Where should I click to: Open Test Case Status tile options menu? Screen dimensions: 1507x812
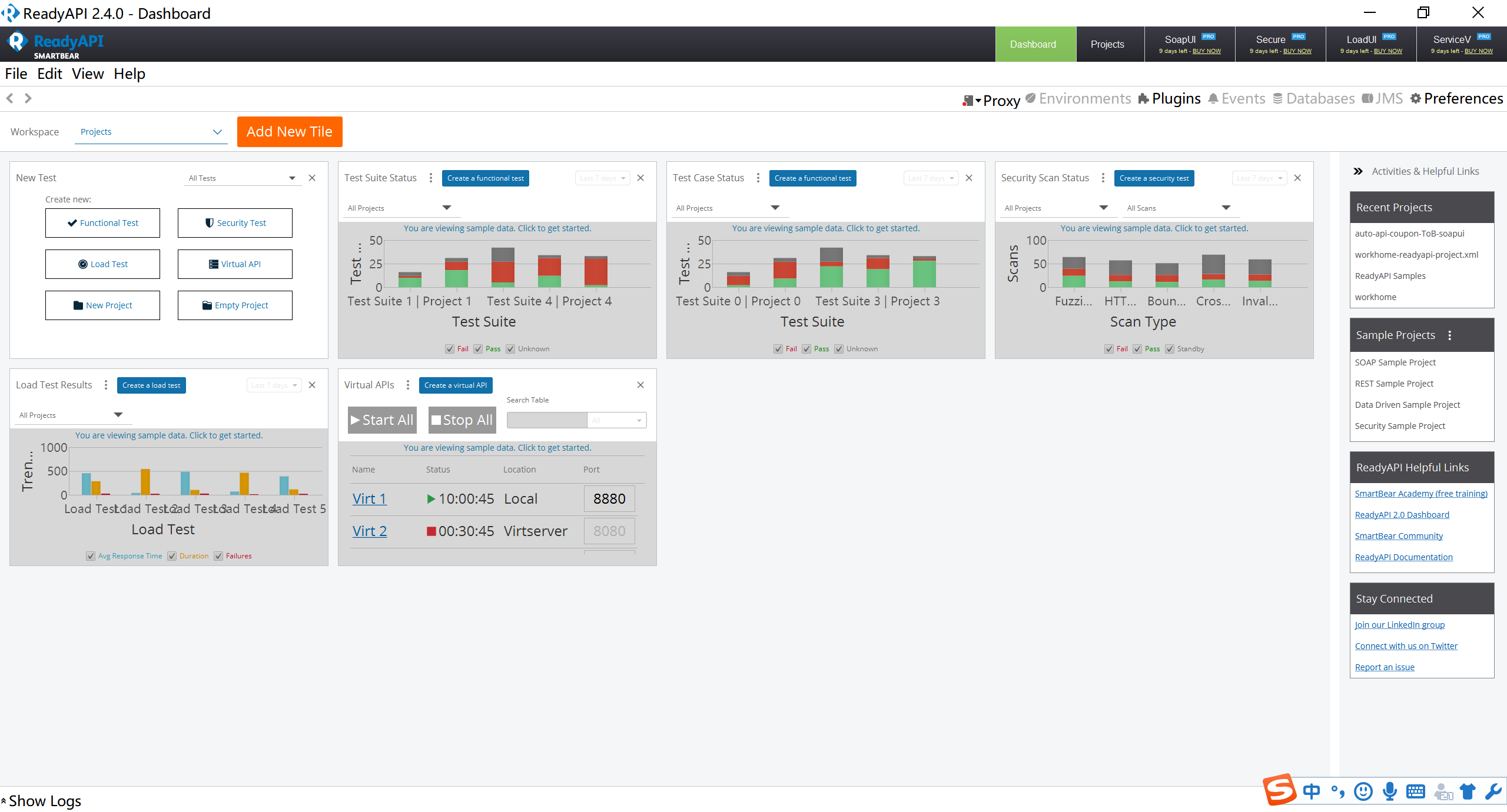(758, 178)
